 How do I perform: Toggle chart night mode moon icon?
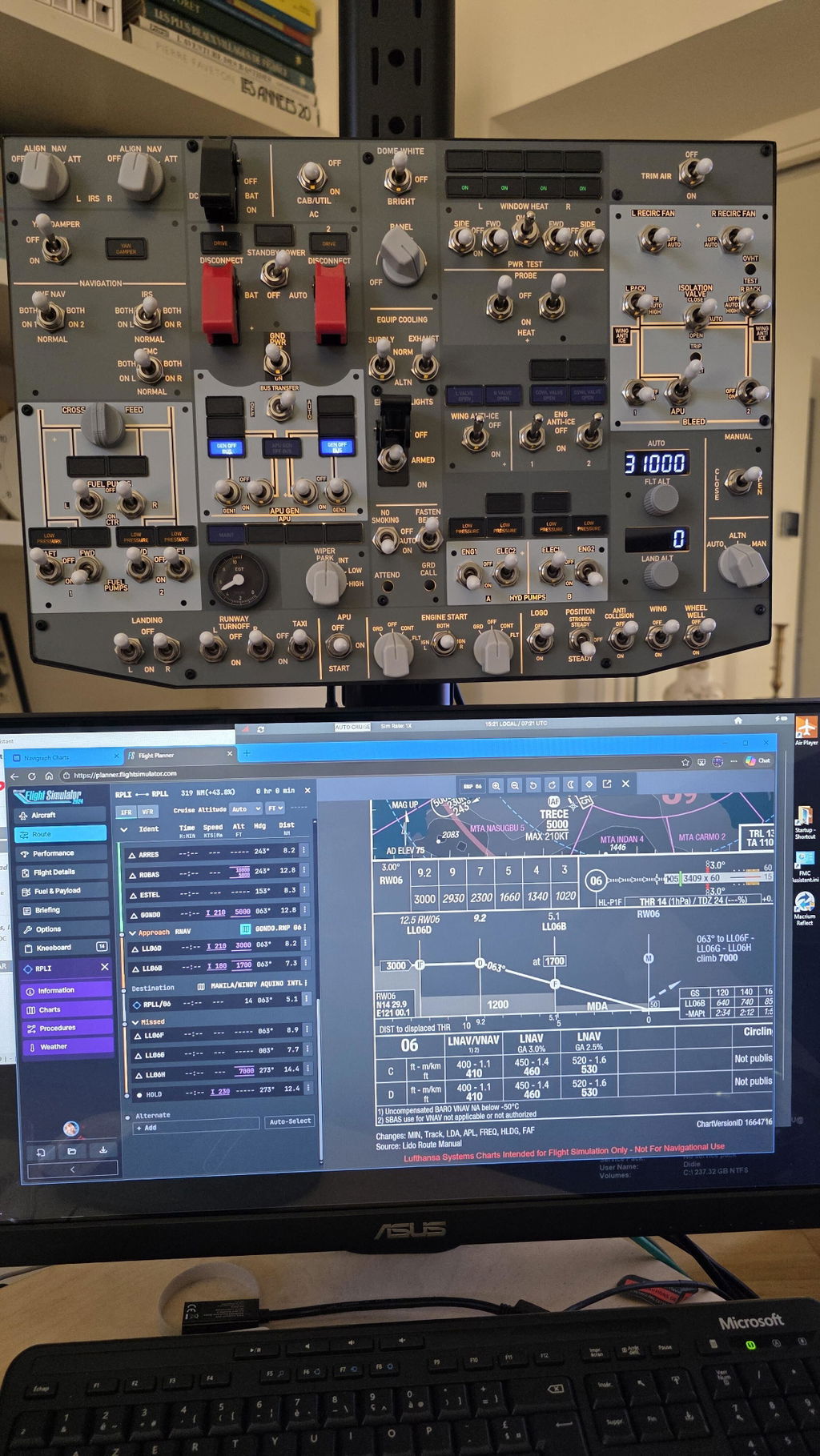(570, 784)
